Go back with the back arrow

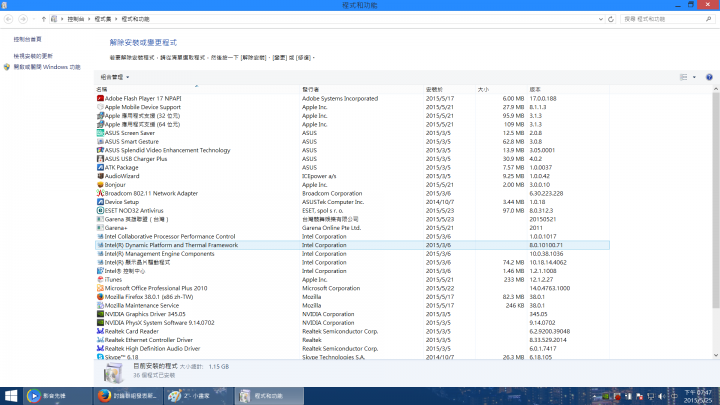coord(9,19)
